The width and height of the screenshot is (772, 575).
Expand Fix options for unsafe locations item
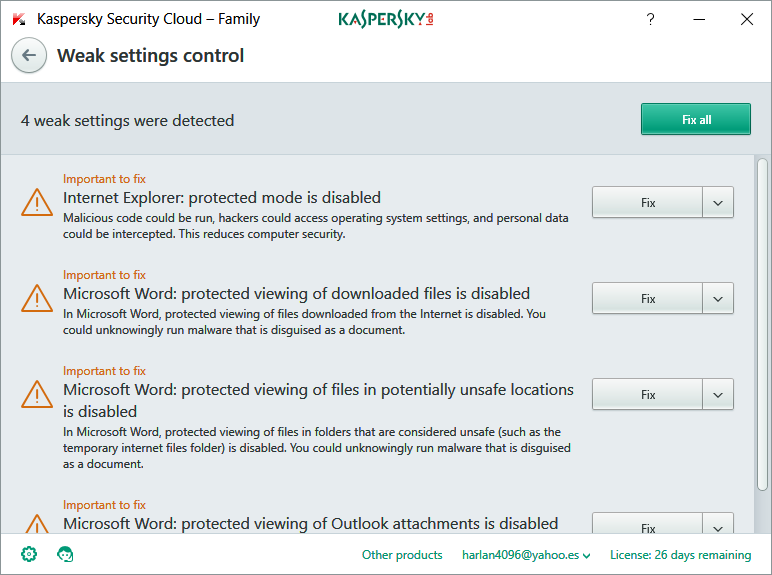[718, 394]
